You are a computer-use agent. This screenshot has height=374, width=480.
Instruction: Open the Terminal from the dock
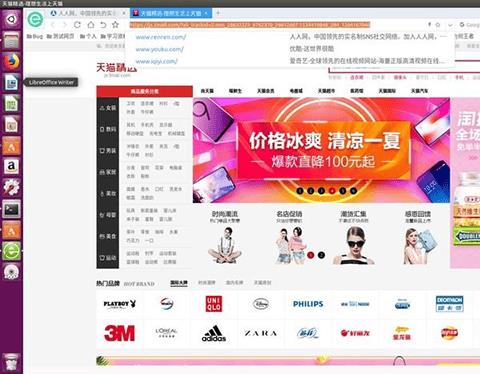11,209
